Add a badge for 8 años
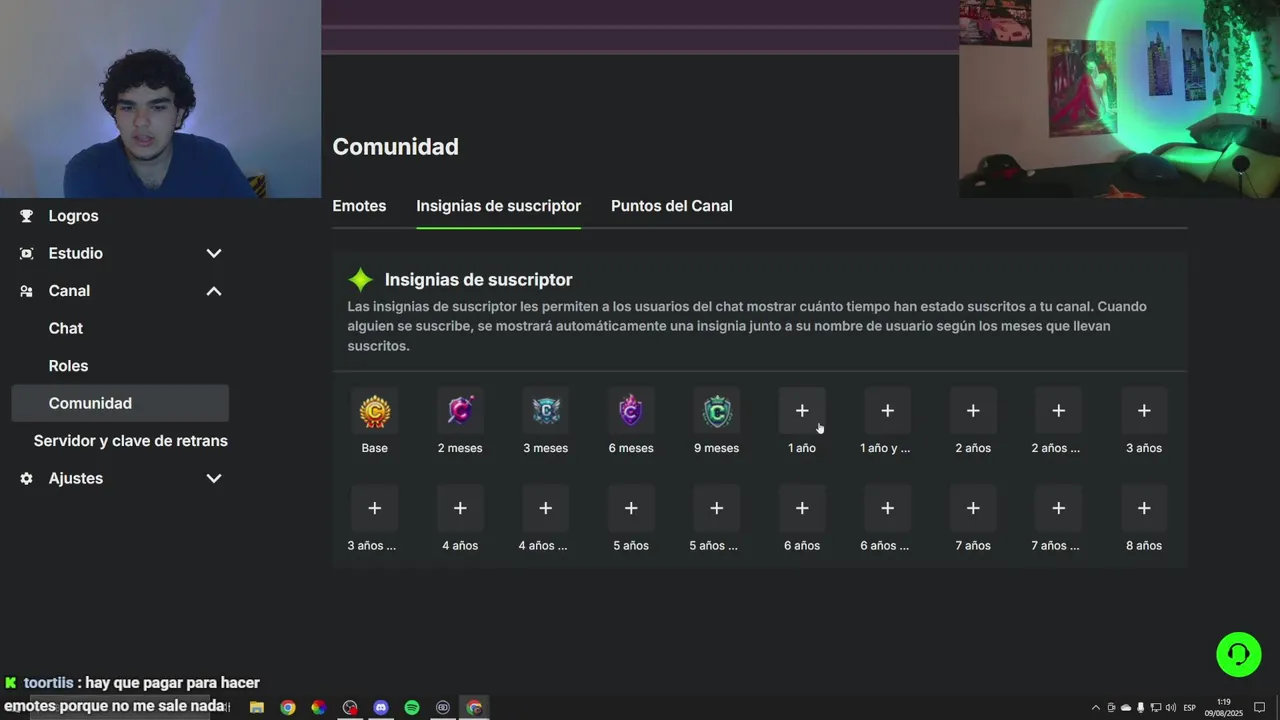The height and width of the screenshot is (720, 1280). (x=1144, y=508)
